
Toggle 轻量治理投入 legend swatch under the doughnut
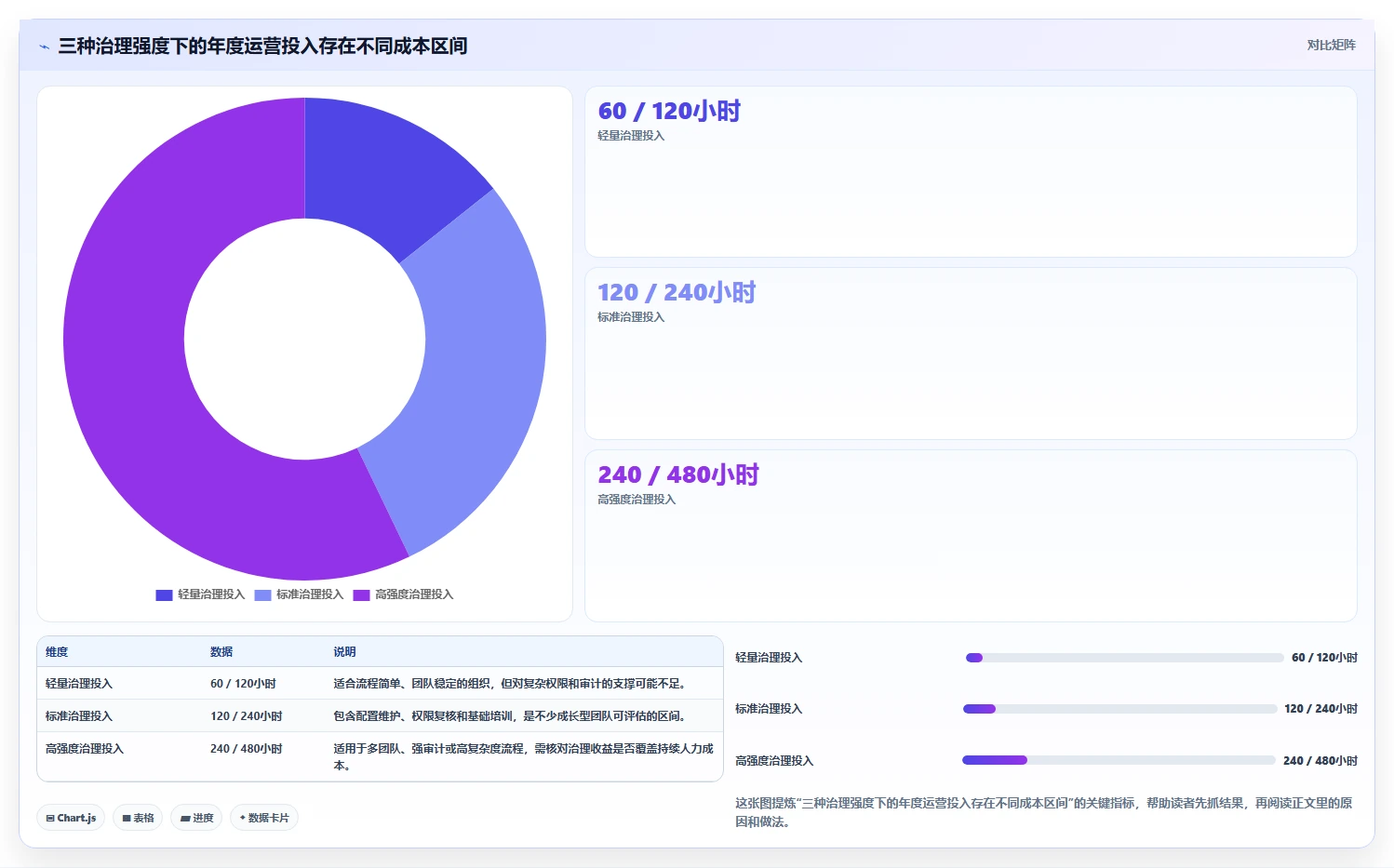coord(164,595)
